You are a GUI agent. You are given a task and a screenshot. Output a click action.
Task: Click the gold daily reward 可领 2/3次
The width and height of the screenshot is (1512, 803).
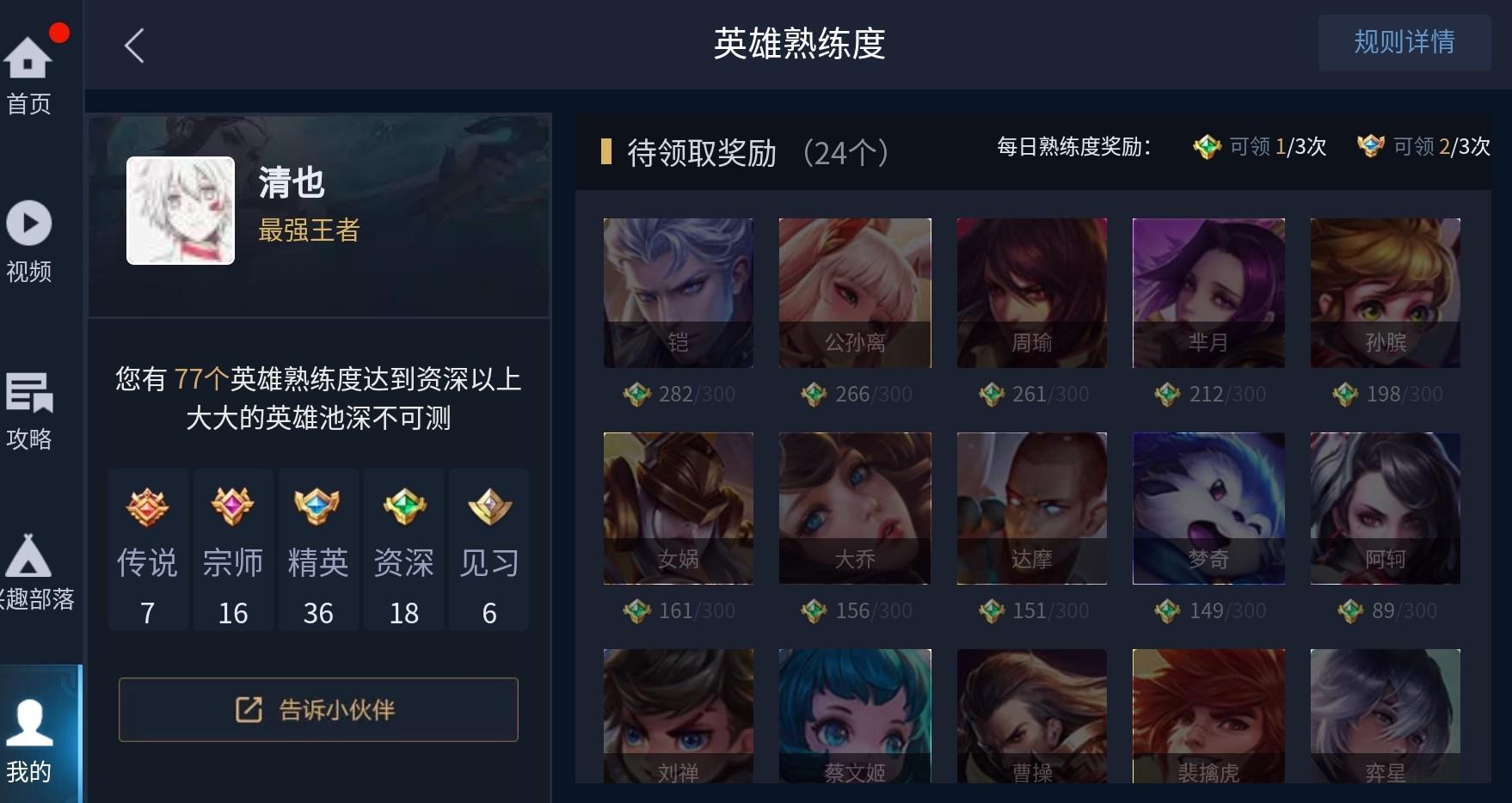click(1423, 147)
